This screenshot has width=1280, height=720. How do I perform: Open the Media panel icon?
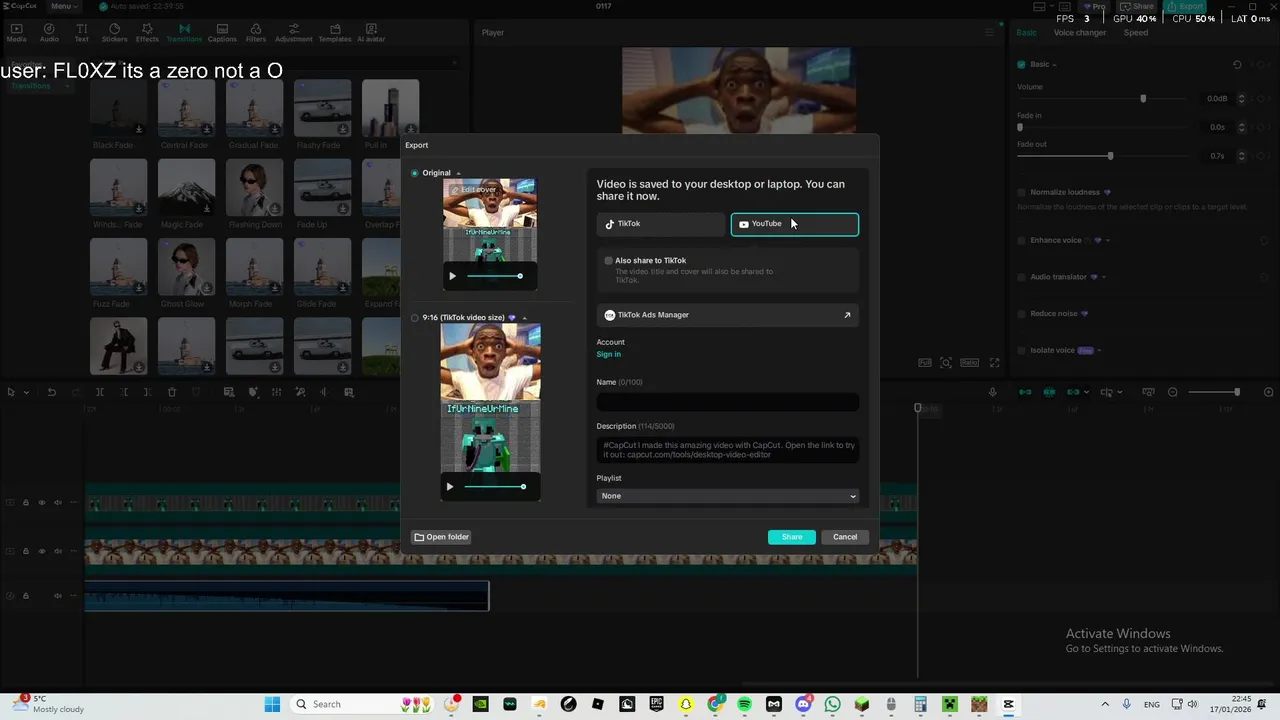(x=16, y=33)
